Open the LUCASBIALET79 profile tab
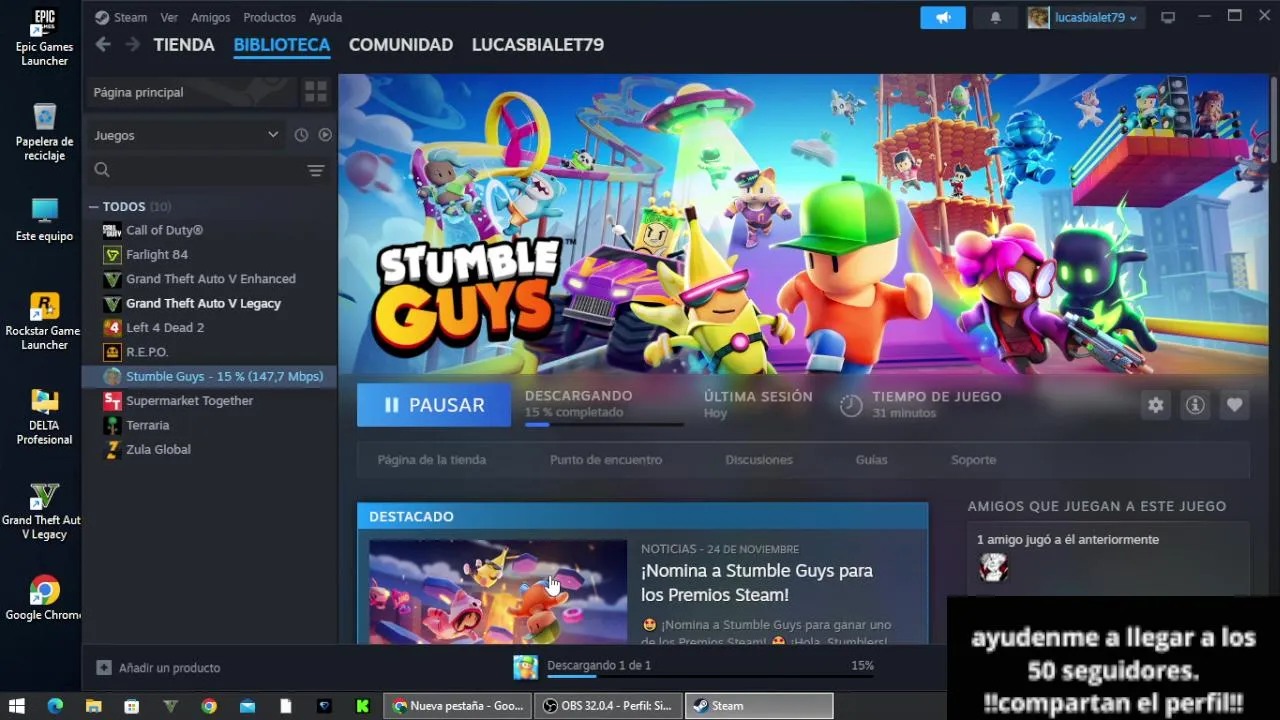The image size is (1280, 720). click(538, 45)
